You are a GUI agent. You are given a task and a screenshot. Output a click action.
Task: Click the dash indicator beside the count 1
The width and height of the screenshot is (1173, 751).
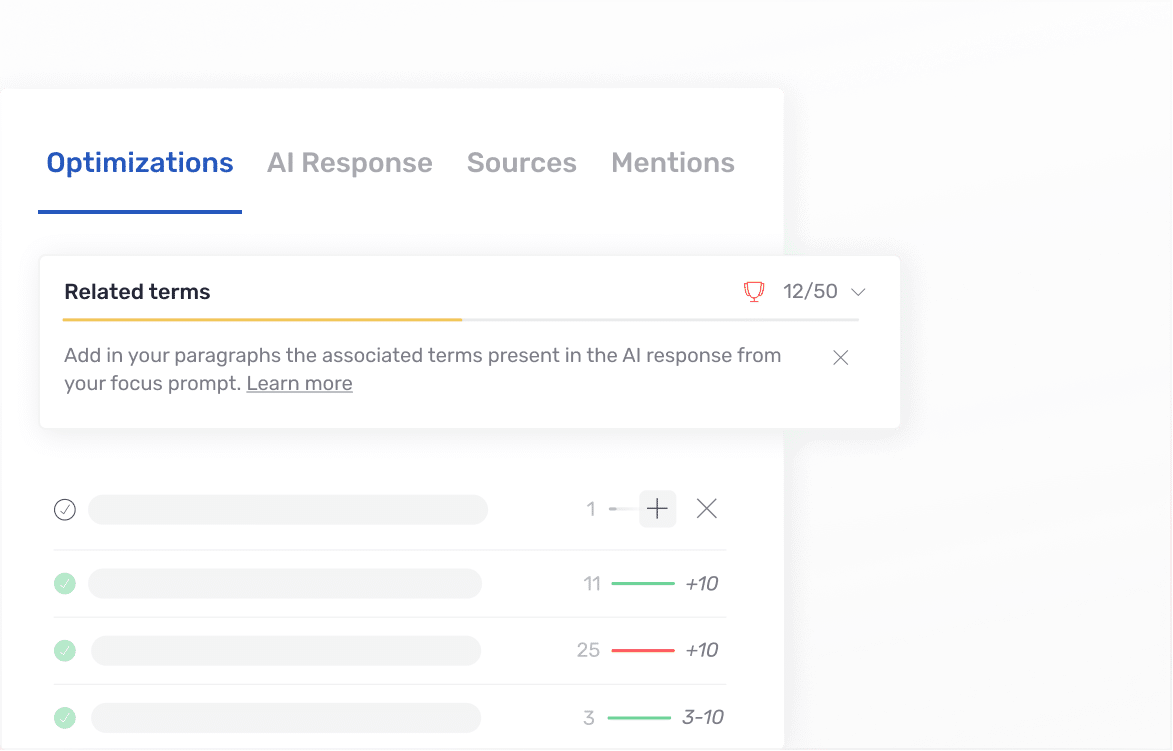point(612,508)
